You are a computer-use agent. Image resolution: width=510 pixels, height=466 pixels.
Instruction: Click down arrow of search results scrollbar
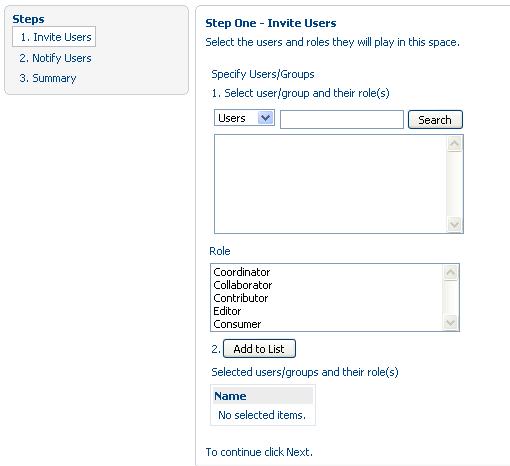pos(454,224)
